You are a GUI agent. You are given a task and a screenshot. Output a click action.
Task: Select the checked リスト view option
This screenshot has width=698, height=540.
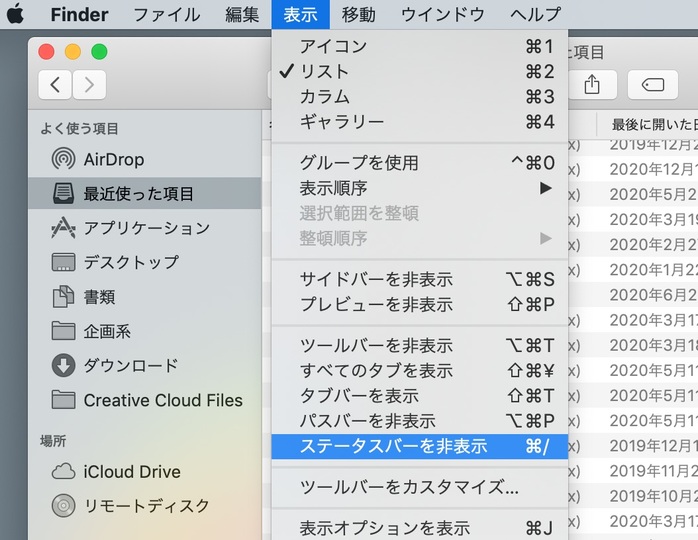[420, 71]
